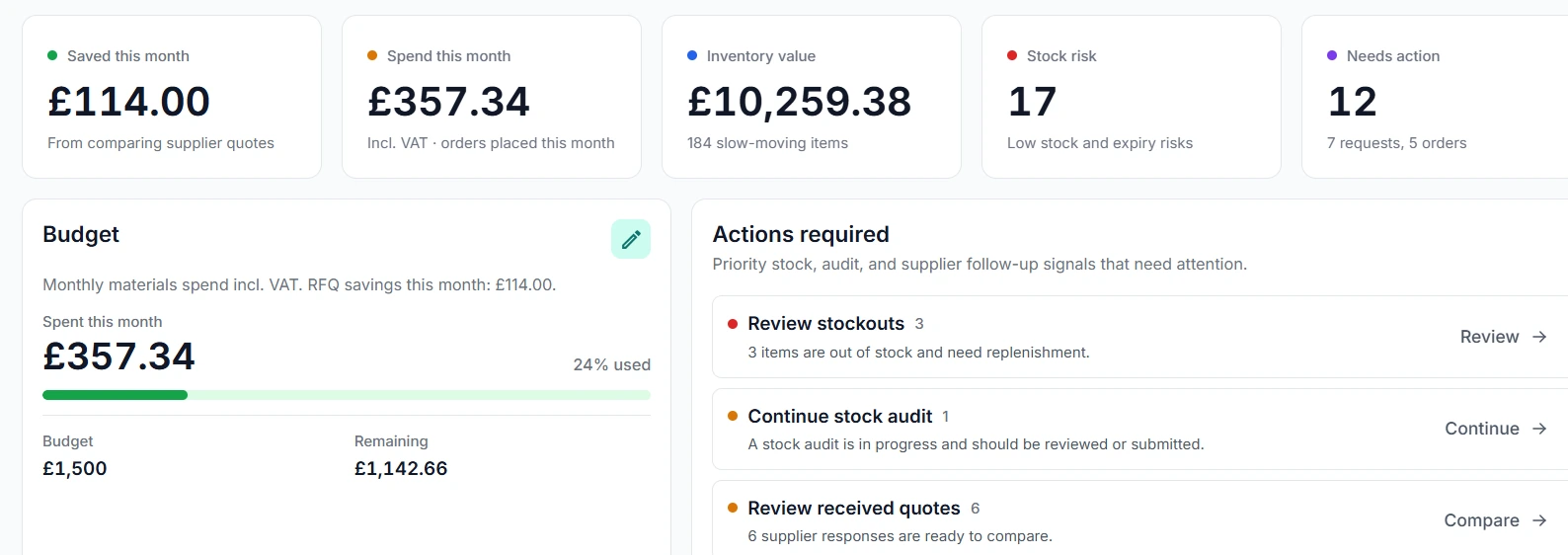1568x555 pixels.
Task: Open the Continue link for stock audit
Action: pyautogui.click(x=1496, y=429)
